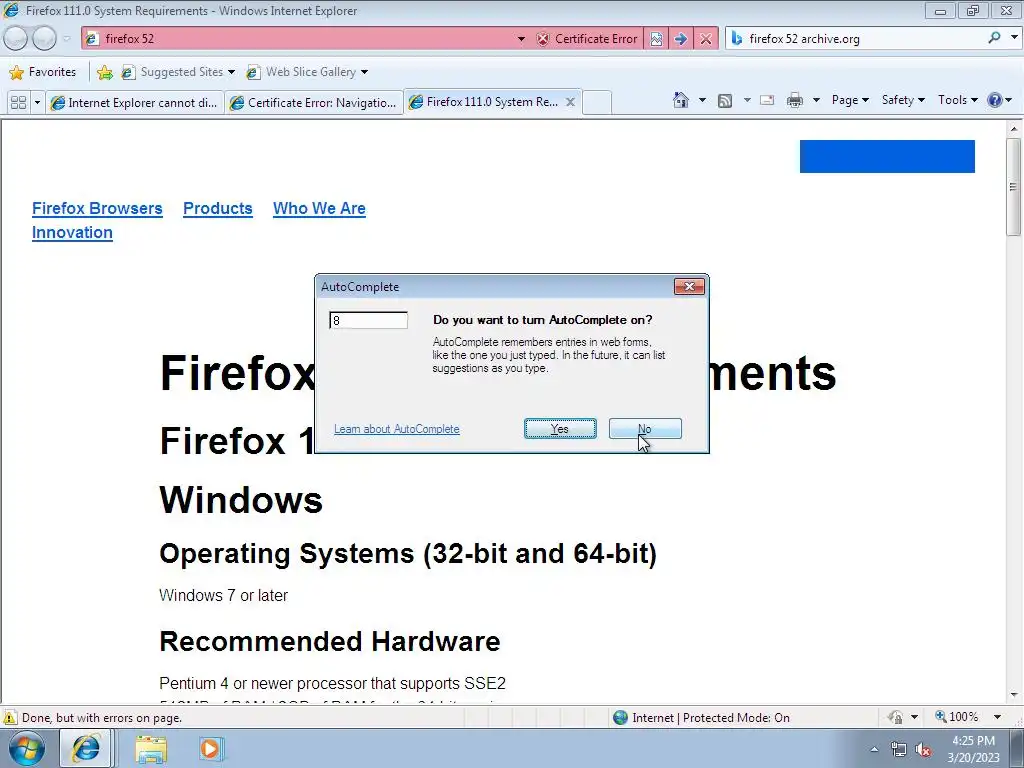The height and width of the screenshot is (768, 1024).
Task: Click the Quick Tabs grid icon
Action: 18,103
